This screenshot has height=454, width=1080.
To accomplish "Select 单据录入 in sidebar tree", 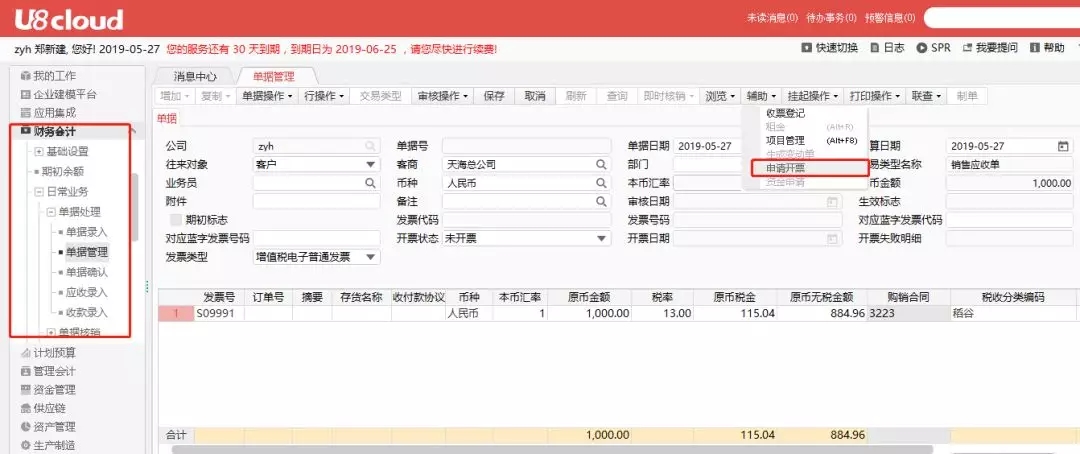I will (x=87, y=232).
